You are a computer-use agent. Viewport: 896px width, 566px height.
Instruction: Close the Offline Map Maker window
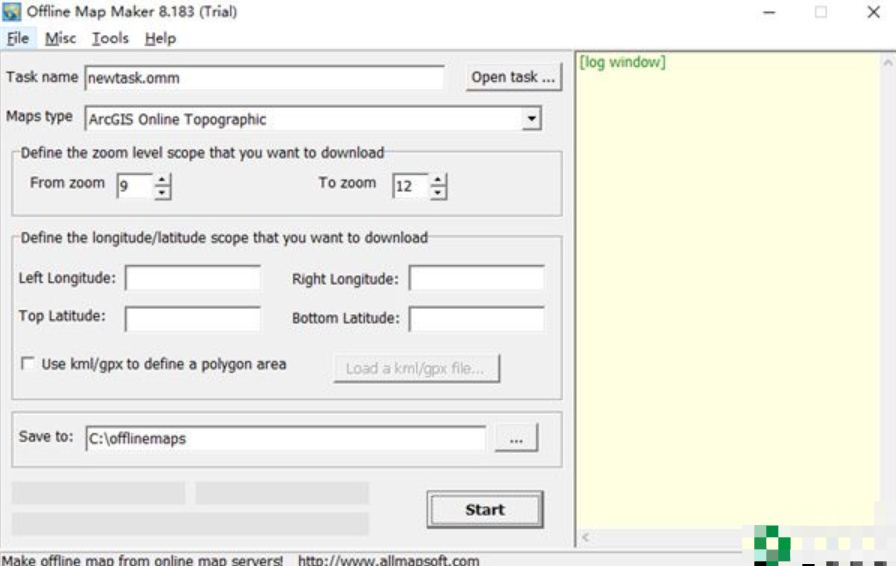click(x=873, y=12)
